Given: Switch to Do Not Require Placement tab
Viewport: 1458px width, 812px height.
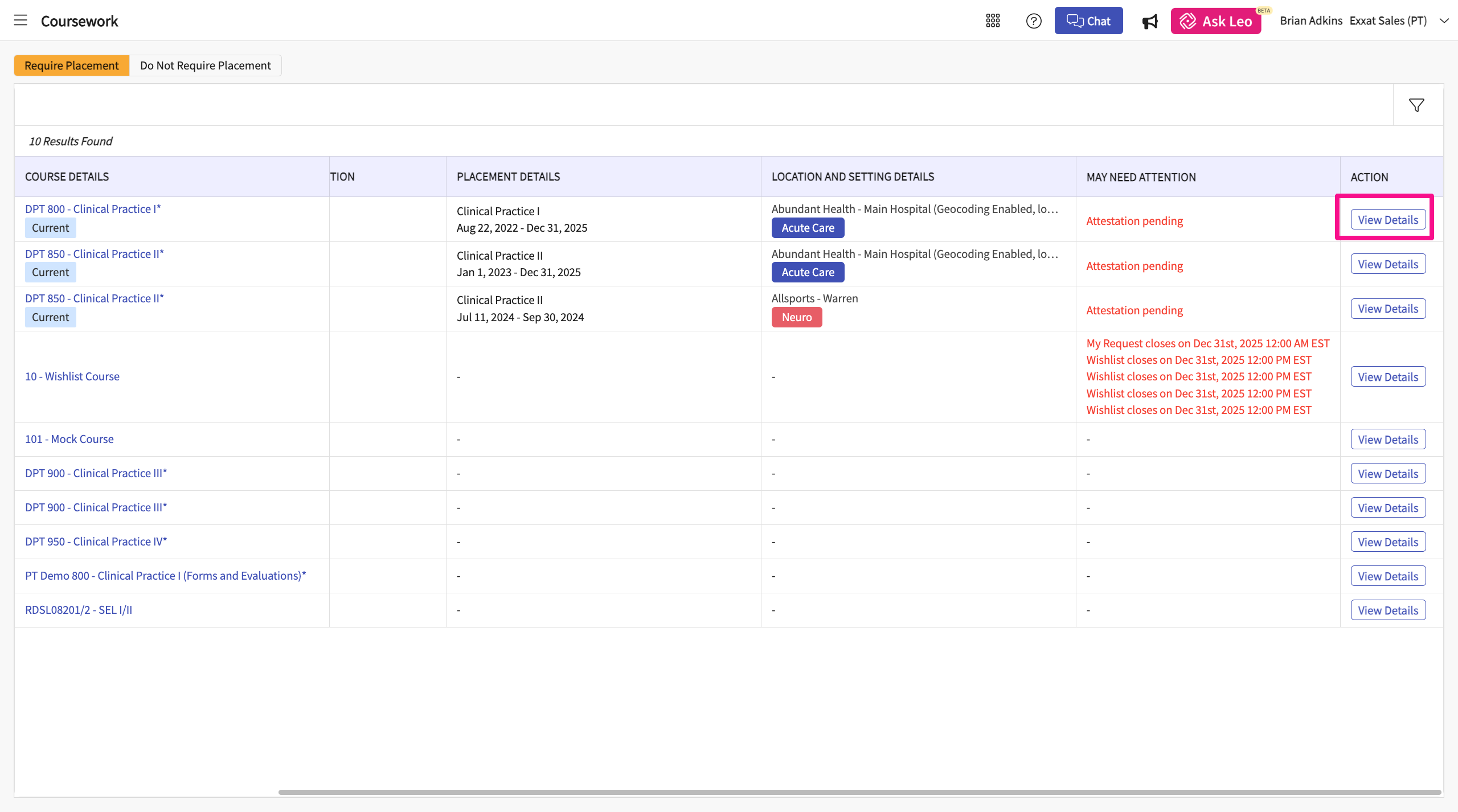Looking at the screenshot, I should 205,65.
